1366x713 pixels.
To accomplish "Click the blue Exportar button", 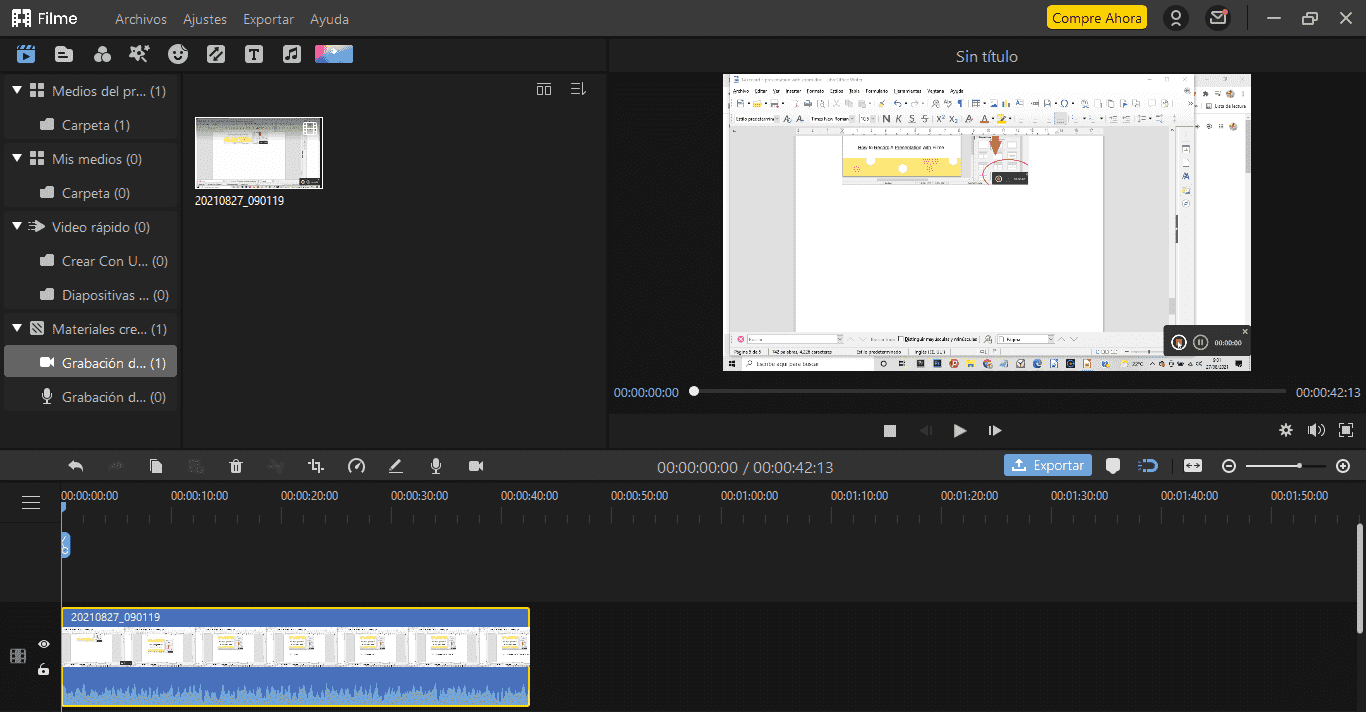I will coord(1048,465).
